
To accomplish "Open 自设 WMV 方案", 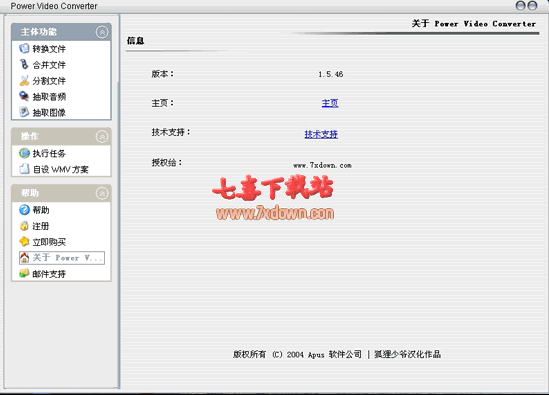I will tap(61, 169).
